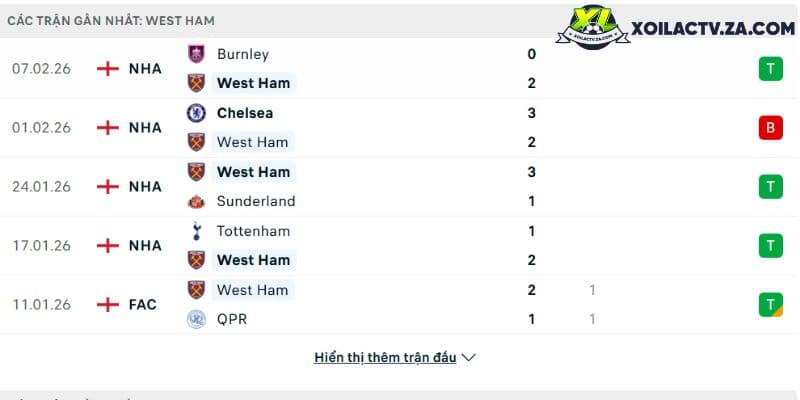This screenshot has width=800, height=400.
Task: Click the QPR club crest
Action: coord(196,319)
